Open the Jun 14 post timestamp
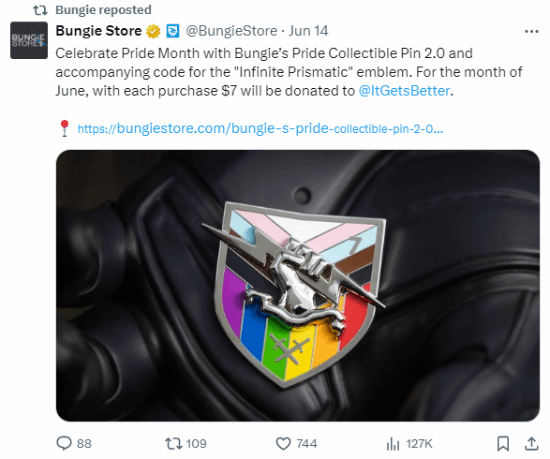550x459 pixels. [x=308, y=31]
